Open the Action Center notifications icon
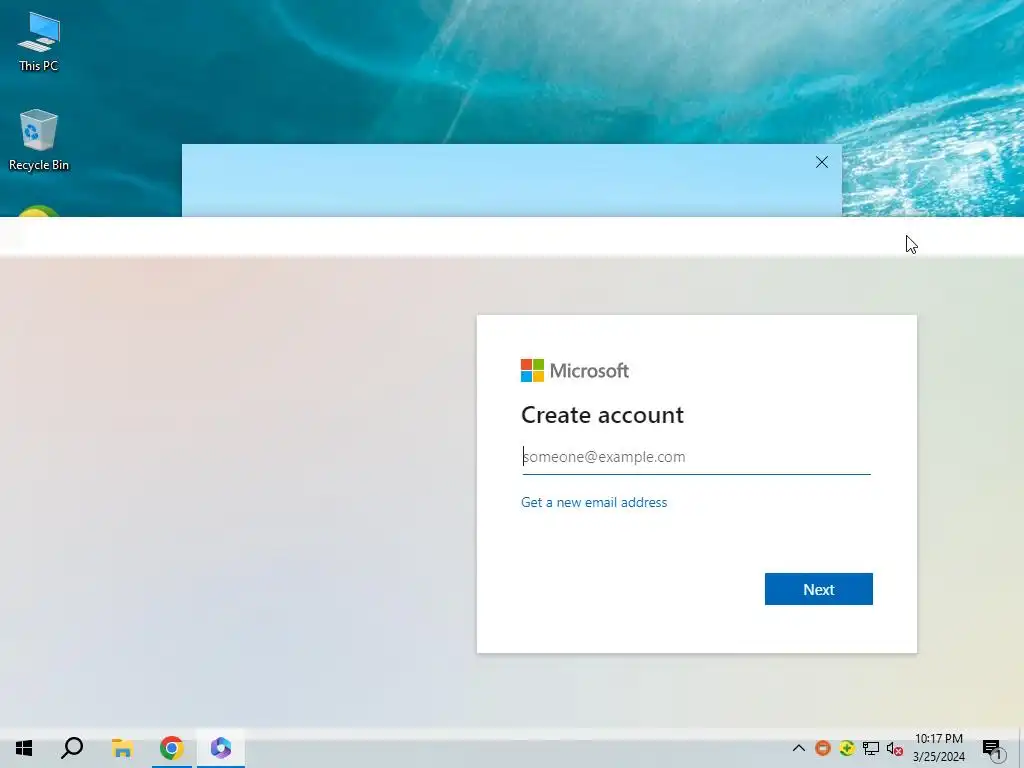1024x768 pixels. [993, 748]
